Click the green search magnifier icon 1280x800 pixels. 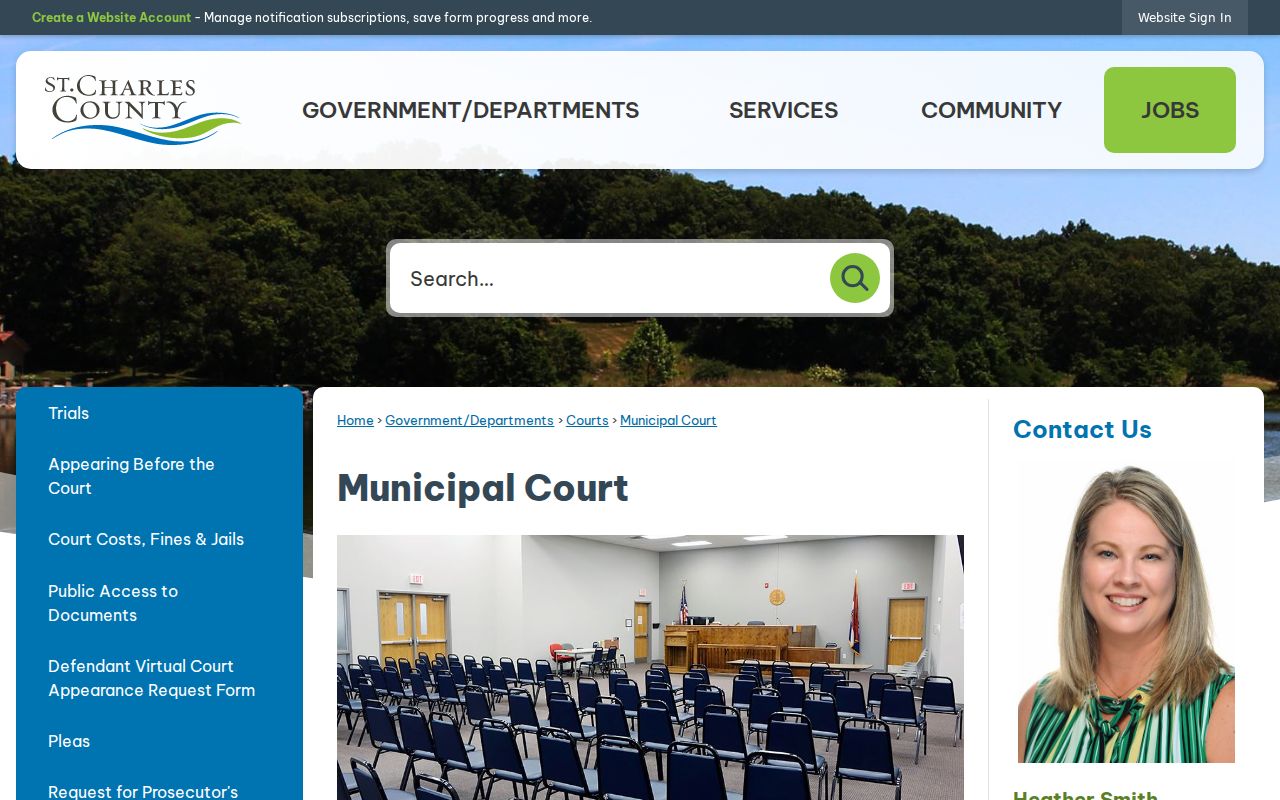[855, 278]
